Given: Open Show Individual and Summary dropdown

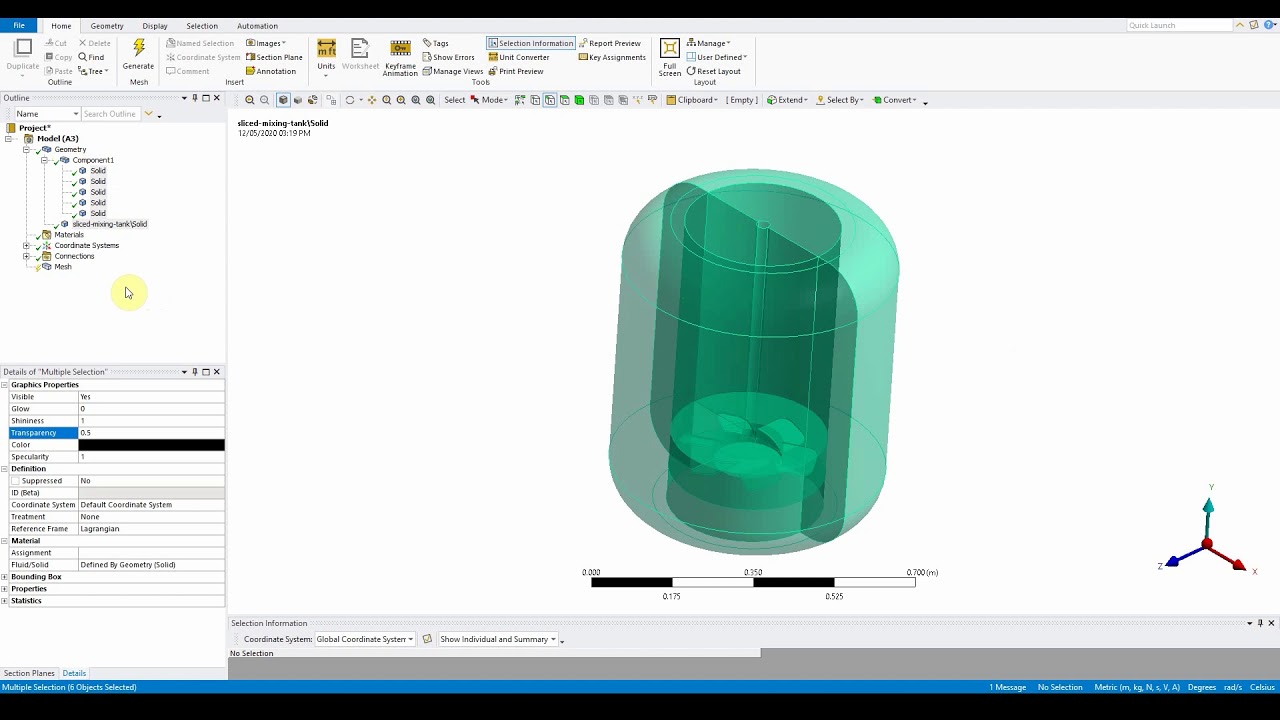Looking at the screenshot, I should click(x=498, y=639).
